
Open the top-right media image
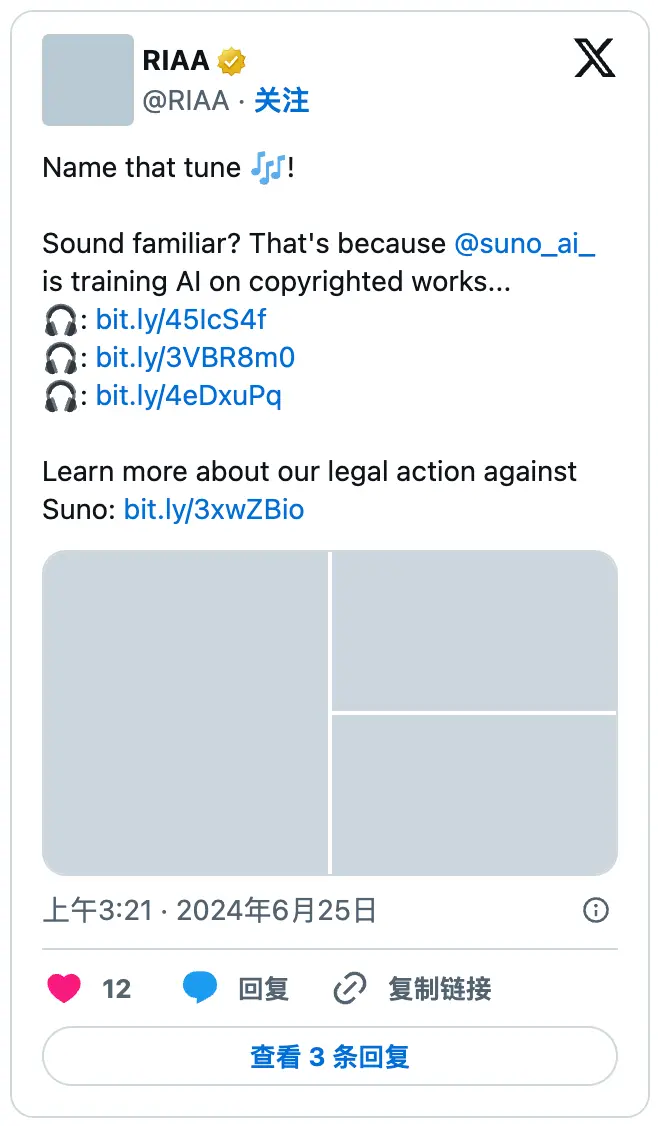pos(474,630)
